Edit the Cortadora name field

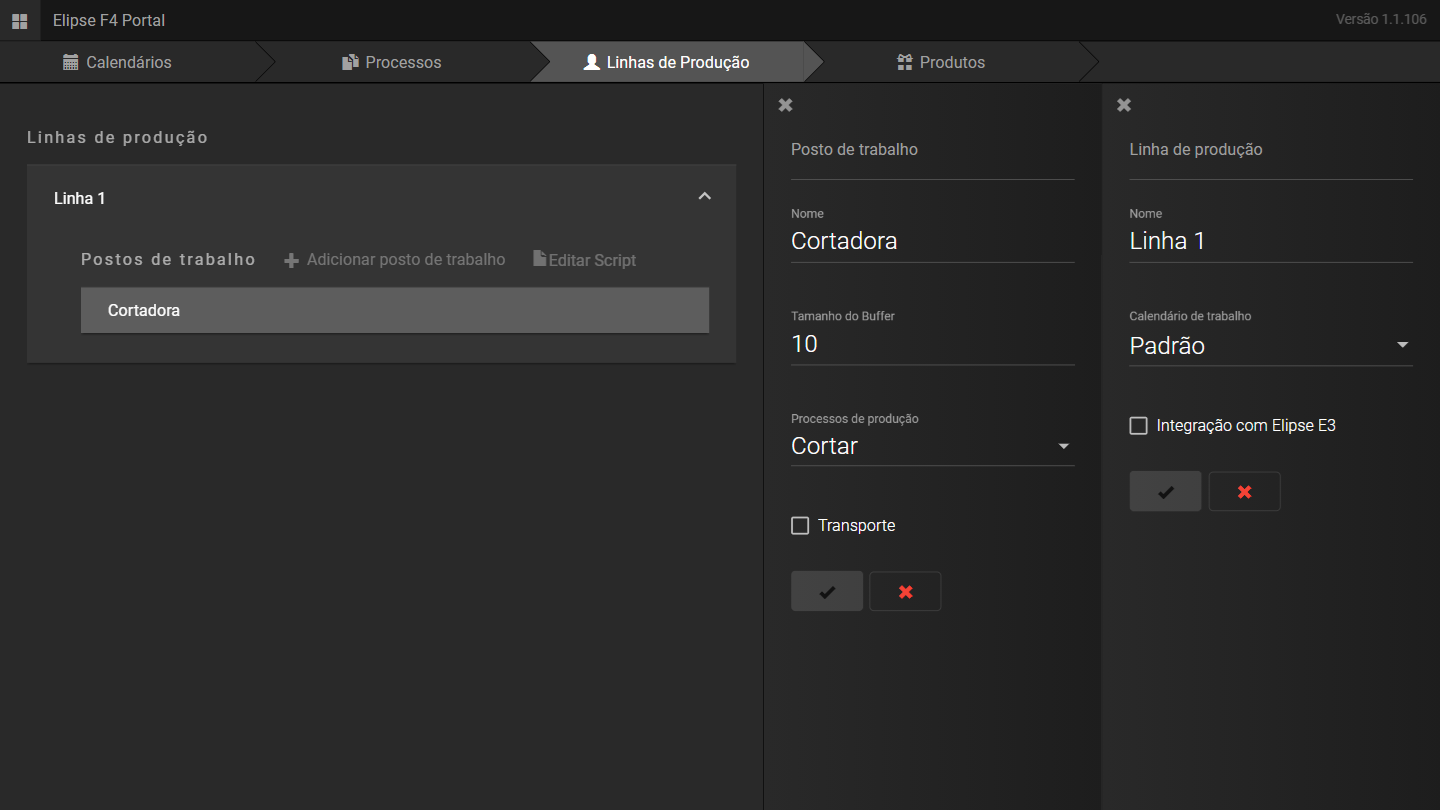[932, 241]
